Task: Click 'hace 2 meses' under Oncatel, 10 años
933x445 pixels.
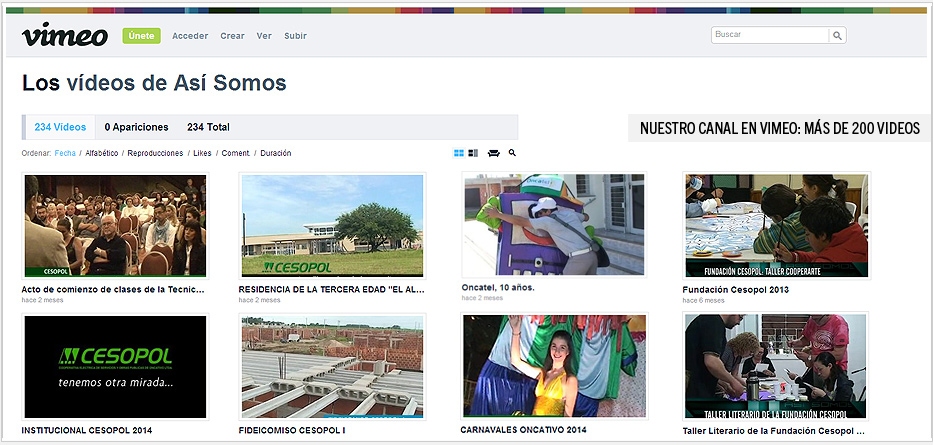Action: [x=482, y=298]
